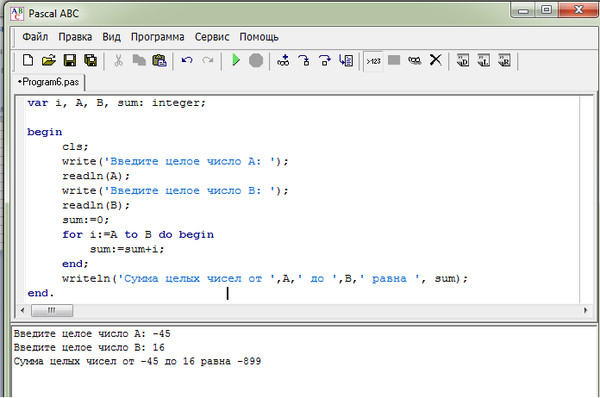Stop program execution with the Stop icon
Image resolution: width=600 pixels, height=398 pixels.
coord(256,60)
